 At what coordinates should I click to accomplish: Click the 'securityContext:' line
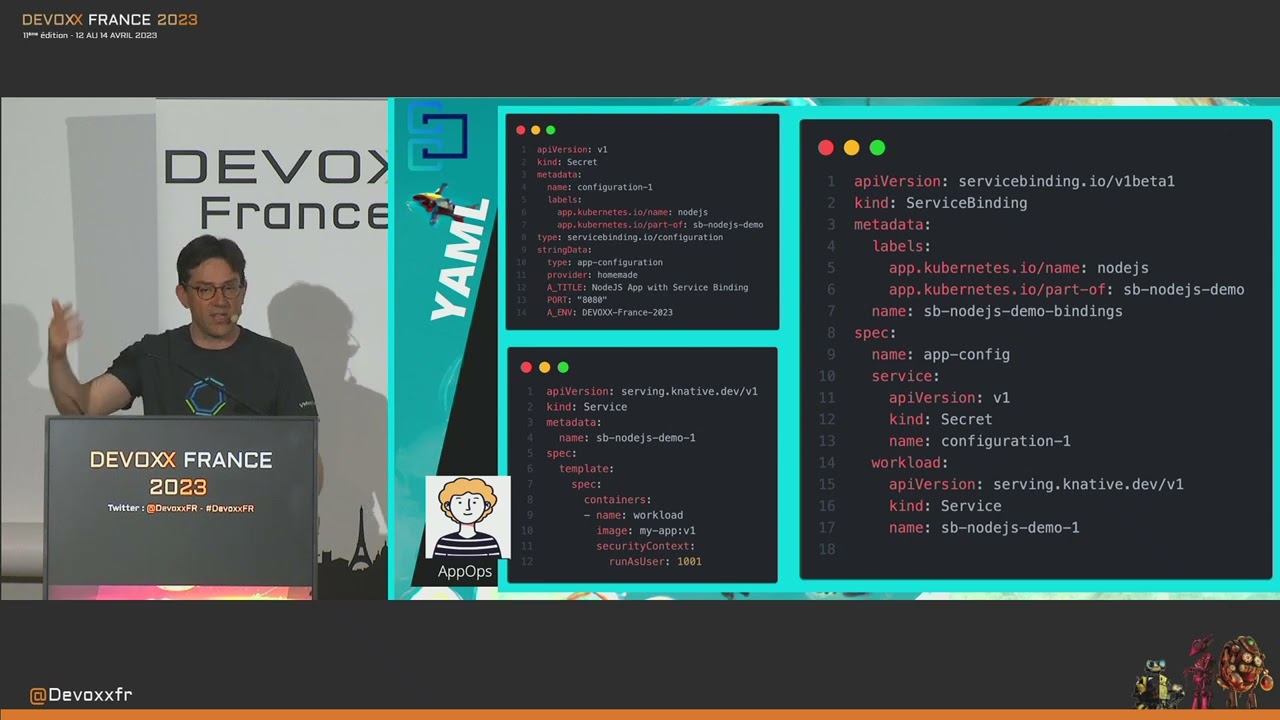point(645,546)
